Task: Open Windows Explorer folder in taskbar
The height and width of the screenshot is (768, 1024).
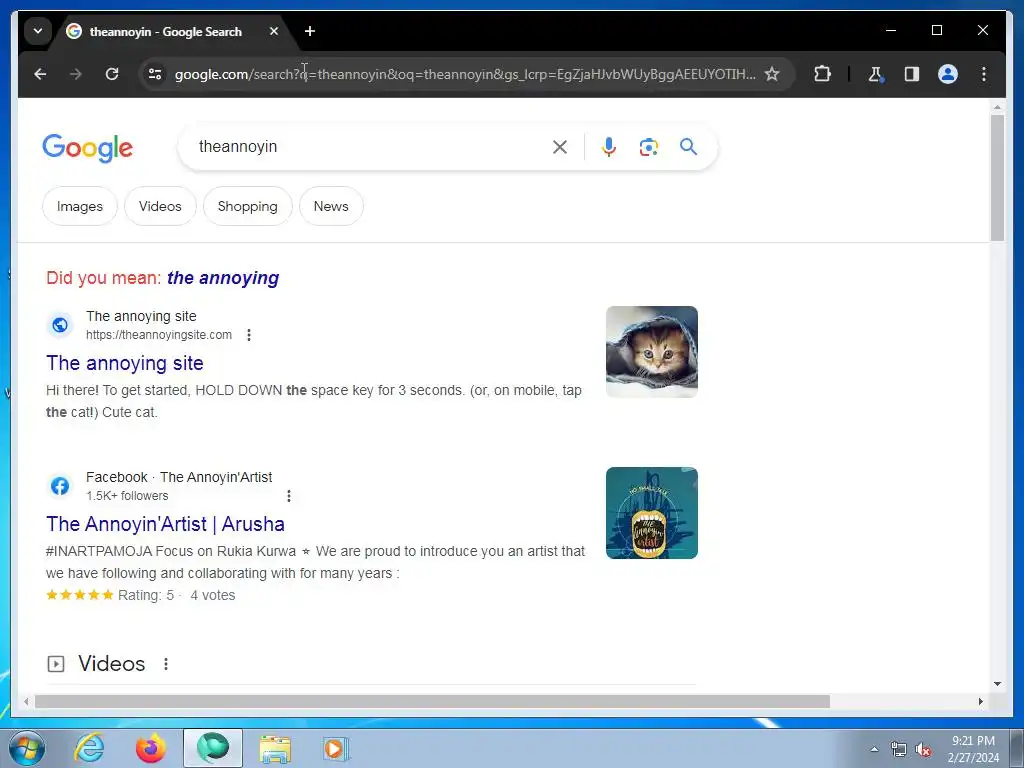Action: 275,748
